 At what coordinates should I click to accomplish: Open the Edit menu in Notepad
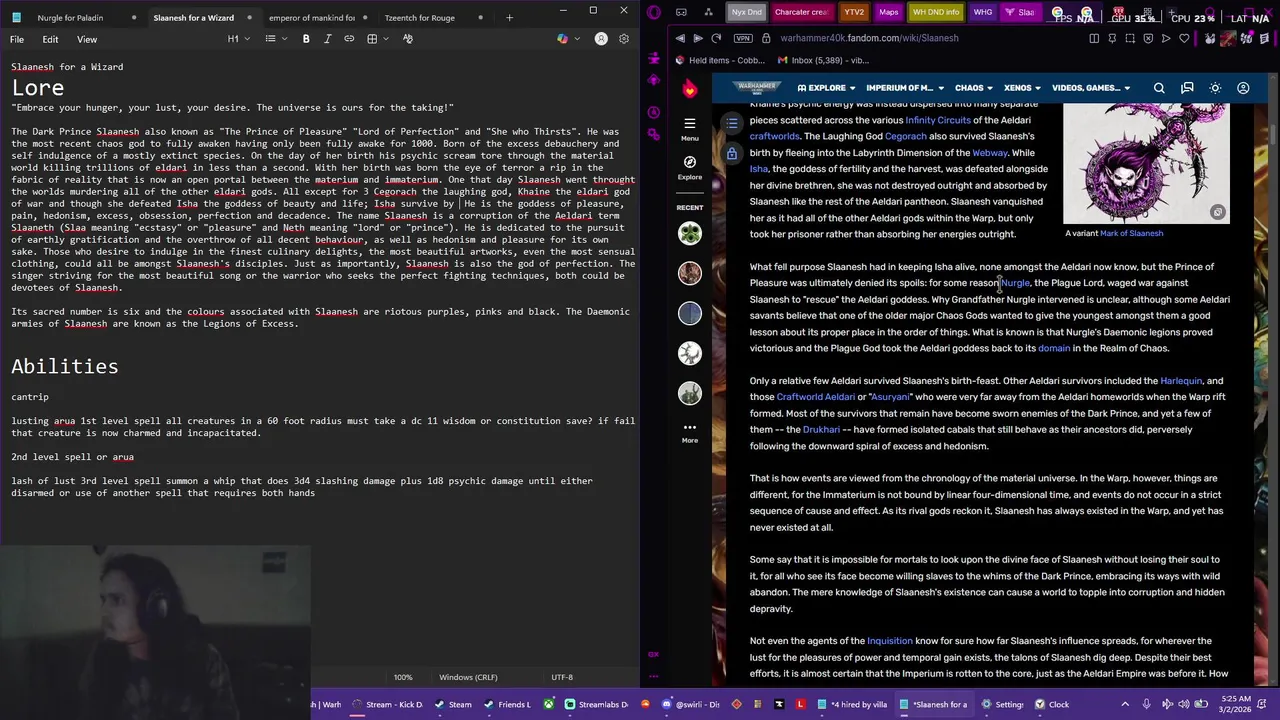click(x=50, y=39)
